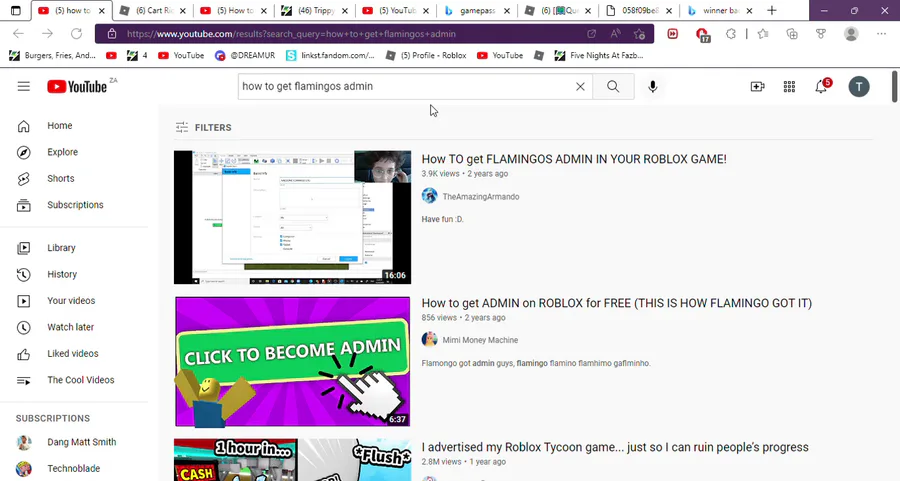Image resolution: width=900 pixels, height=481 pixels.
Task: Open the Favorites toolbar star icon
Action: (x=763, y=34)
